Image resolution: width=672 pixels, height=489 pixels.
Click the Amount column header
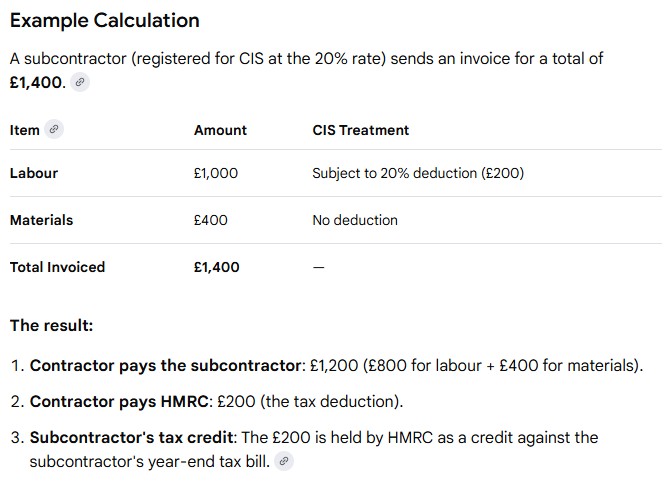[220, 130]
